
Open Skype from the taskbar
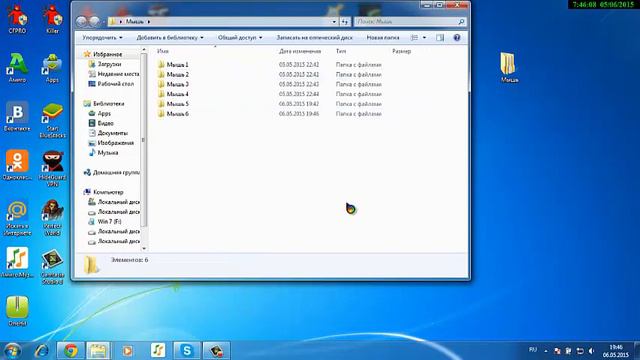click(187, 351)
